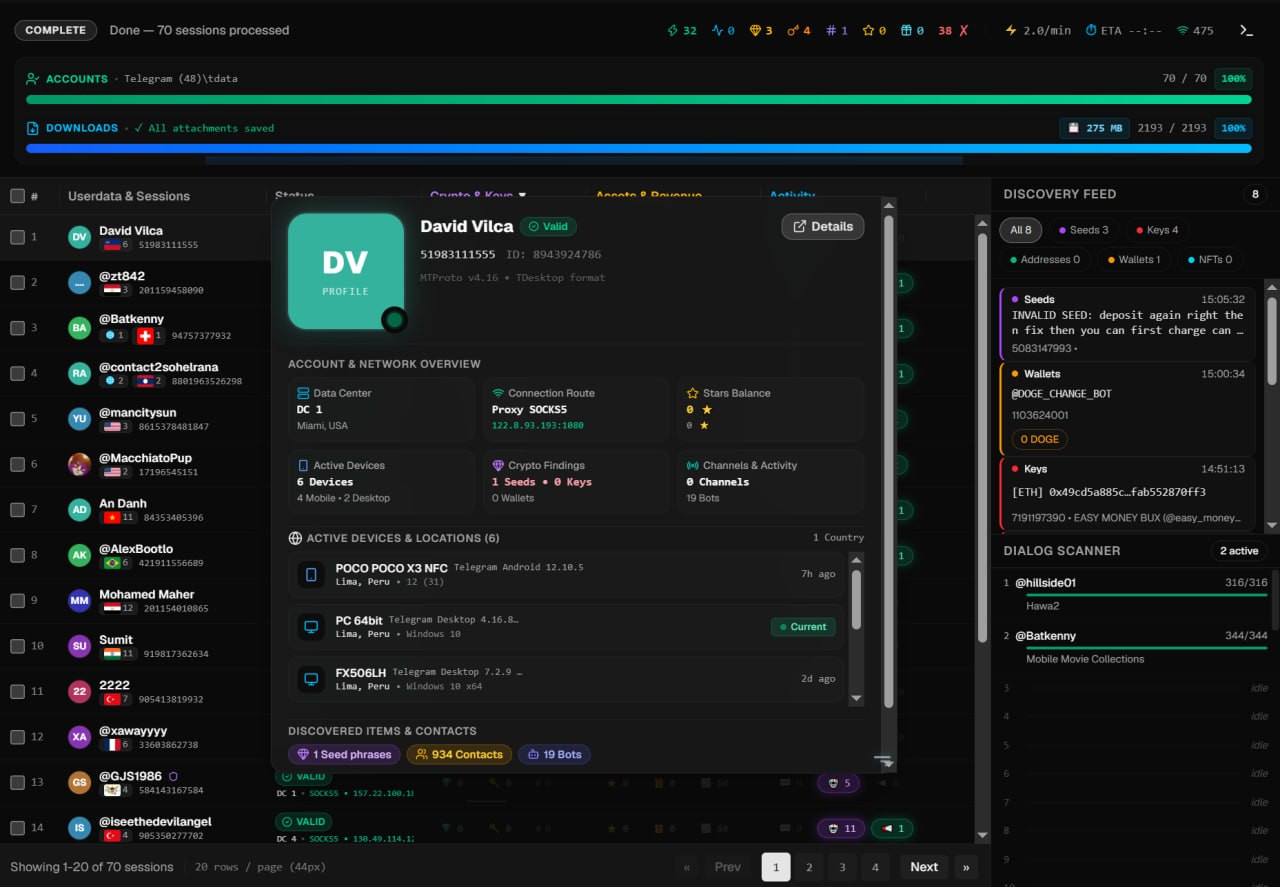The width and height of the screenshot is (1280, 887).
Task: Tick the checkbox for the @mancitysun row
Action: 17,419
